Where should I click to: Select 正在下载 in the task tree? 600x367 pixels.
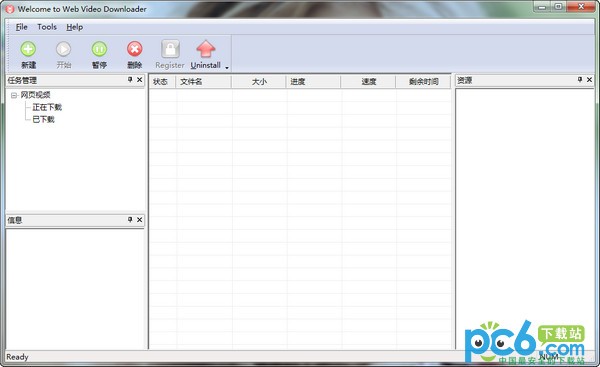coord(47,107)
